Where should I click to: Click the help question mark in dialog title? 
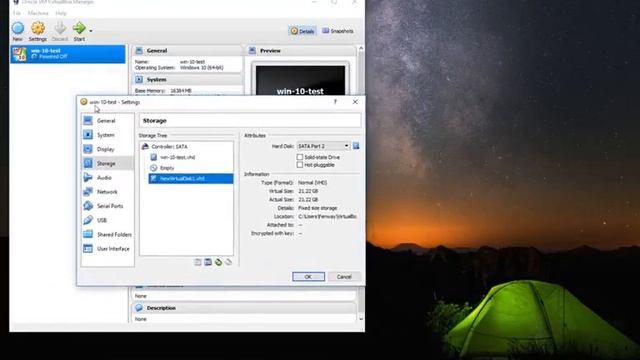335,102
